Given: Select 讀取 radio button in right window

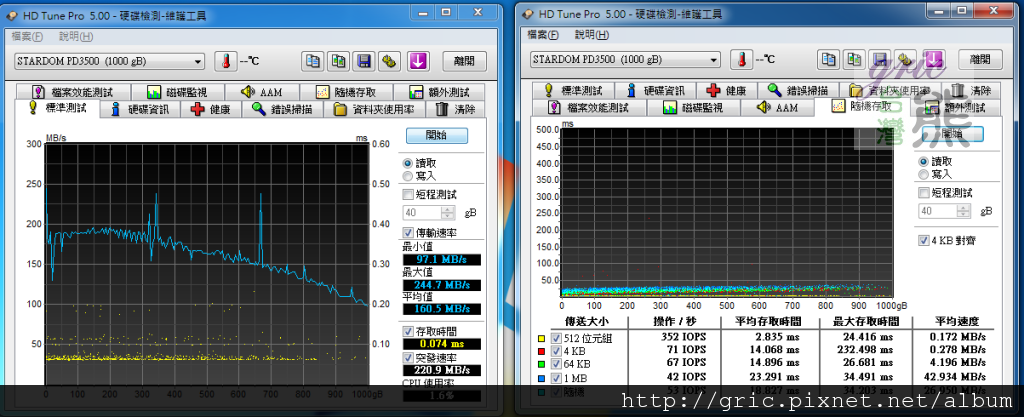Looking at the screenshot, I should click(x=923, y=161).
